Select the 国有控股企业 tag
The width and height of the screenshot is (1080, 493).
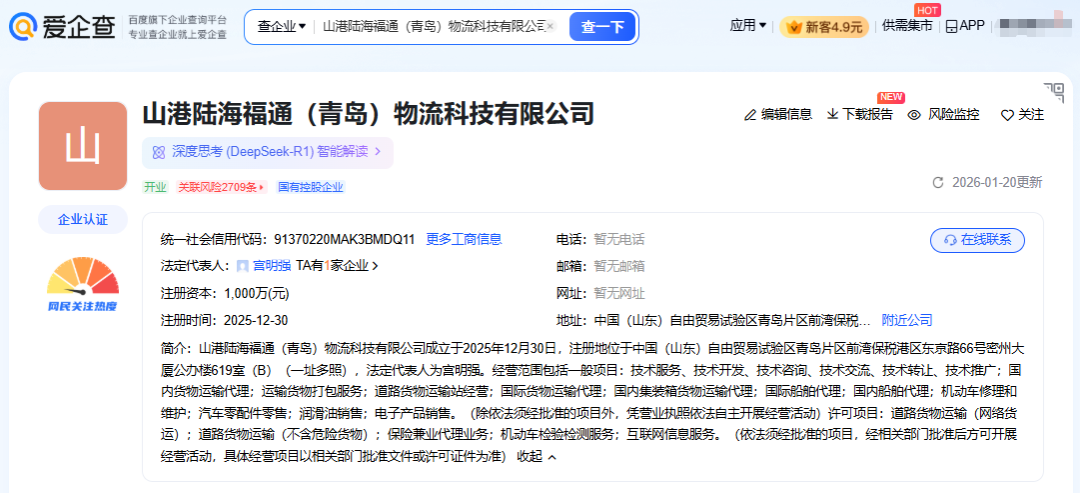310,187
